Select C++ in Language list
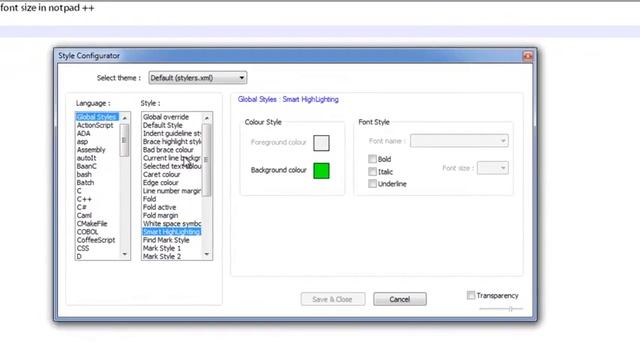Viewport: 640px width, 360px height. 84,199
